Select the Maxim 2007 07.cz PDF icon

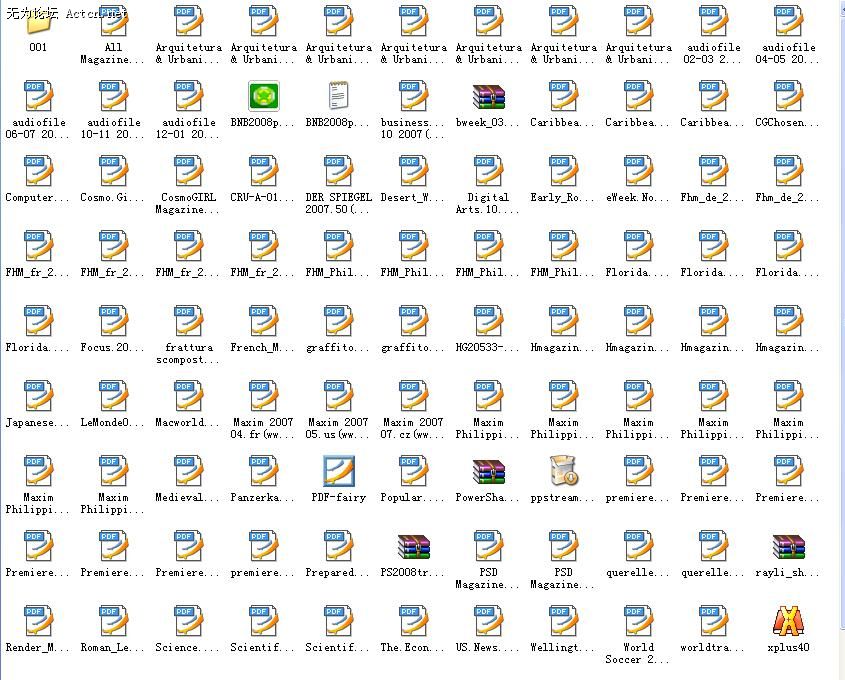413,395
